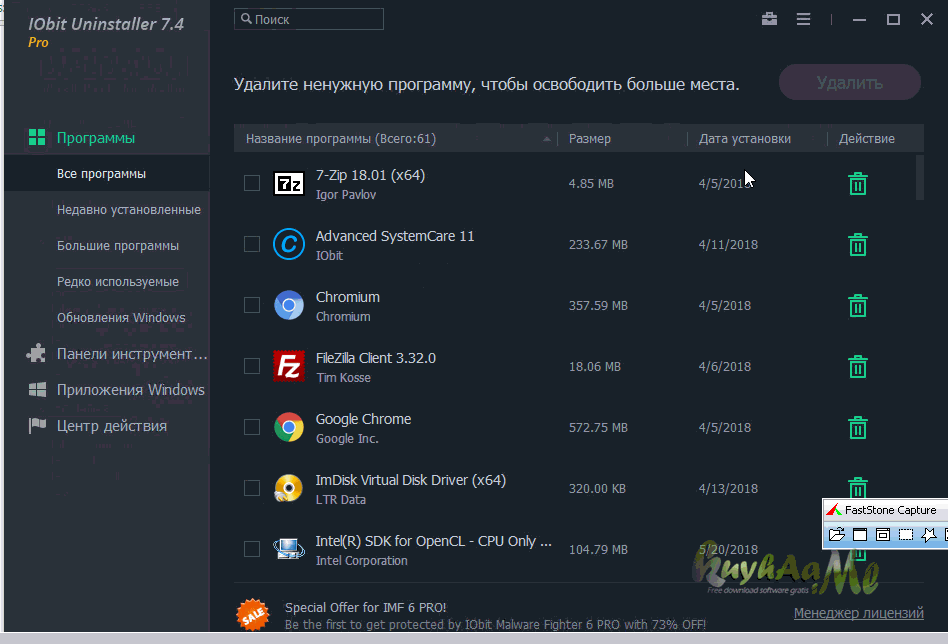Click trash icon for 7-Zip 18.01

click(857, 183)
